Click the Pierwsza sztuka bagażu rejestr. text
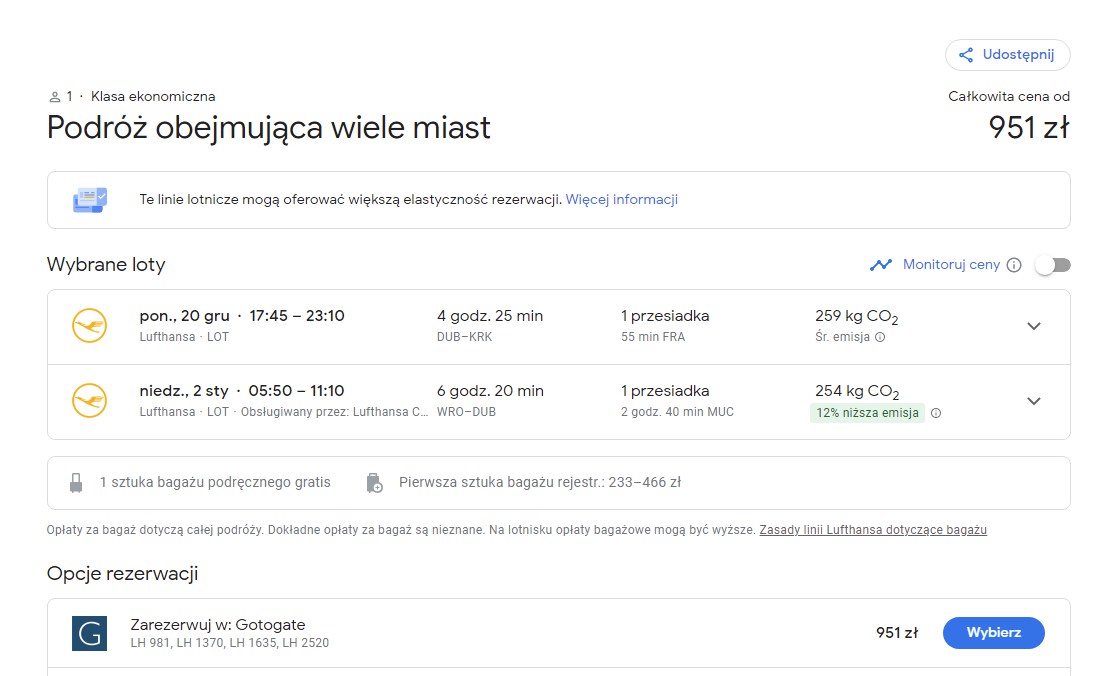The image size is (1100, 676). tap(539, 482)
